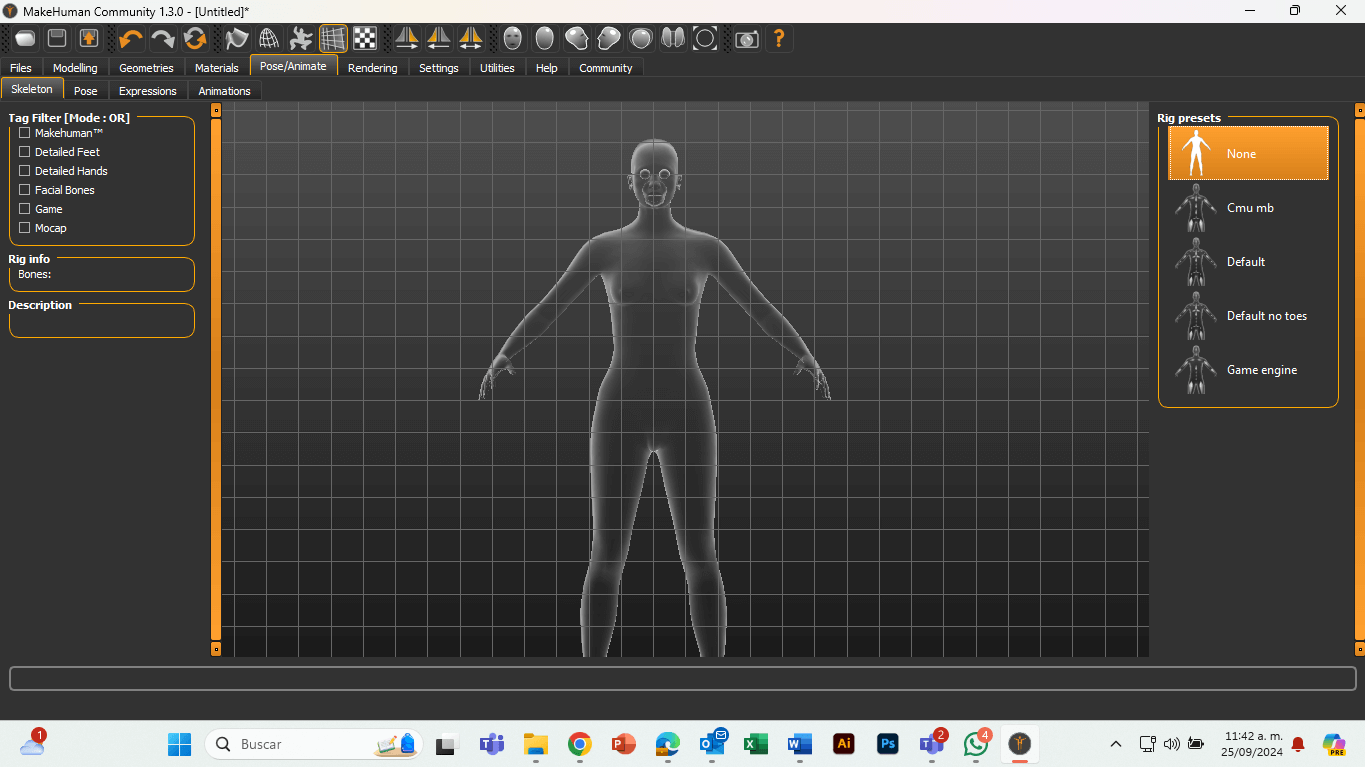Select the Default no toes rig

point(1248,315)
